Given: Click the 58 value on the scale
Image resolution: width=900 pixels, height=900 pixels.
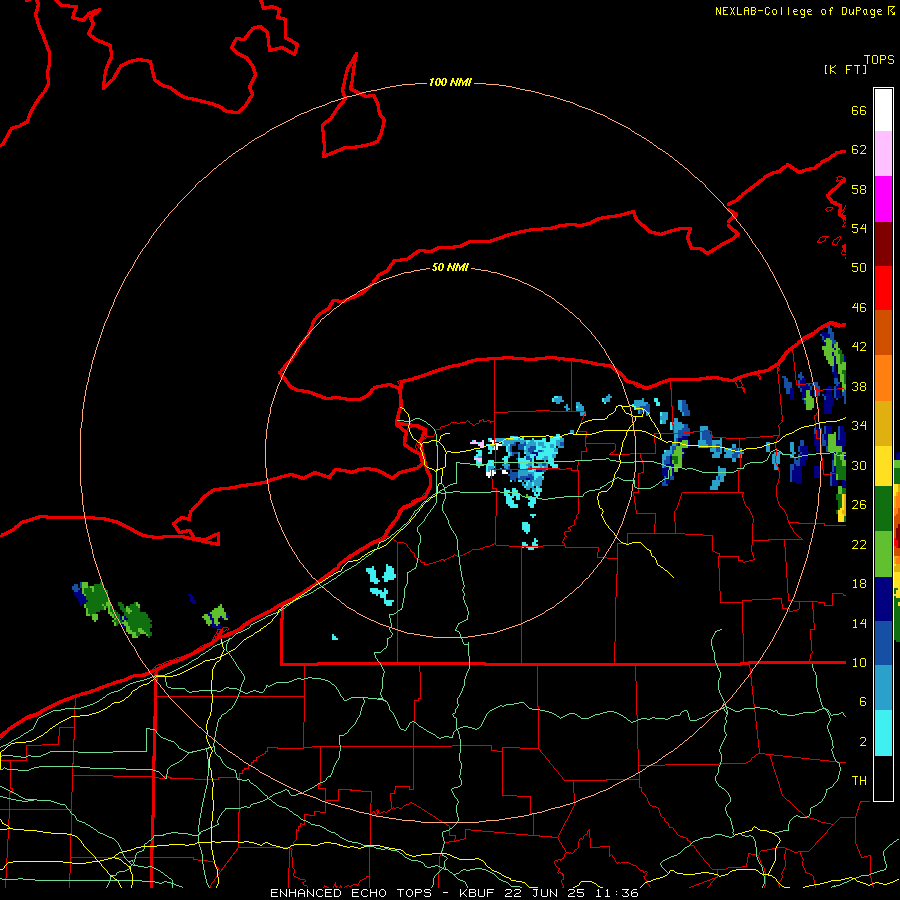Looking at the screenshot, I should point(859,189).
